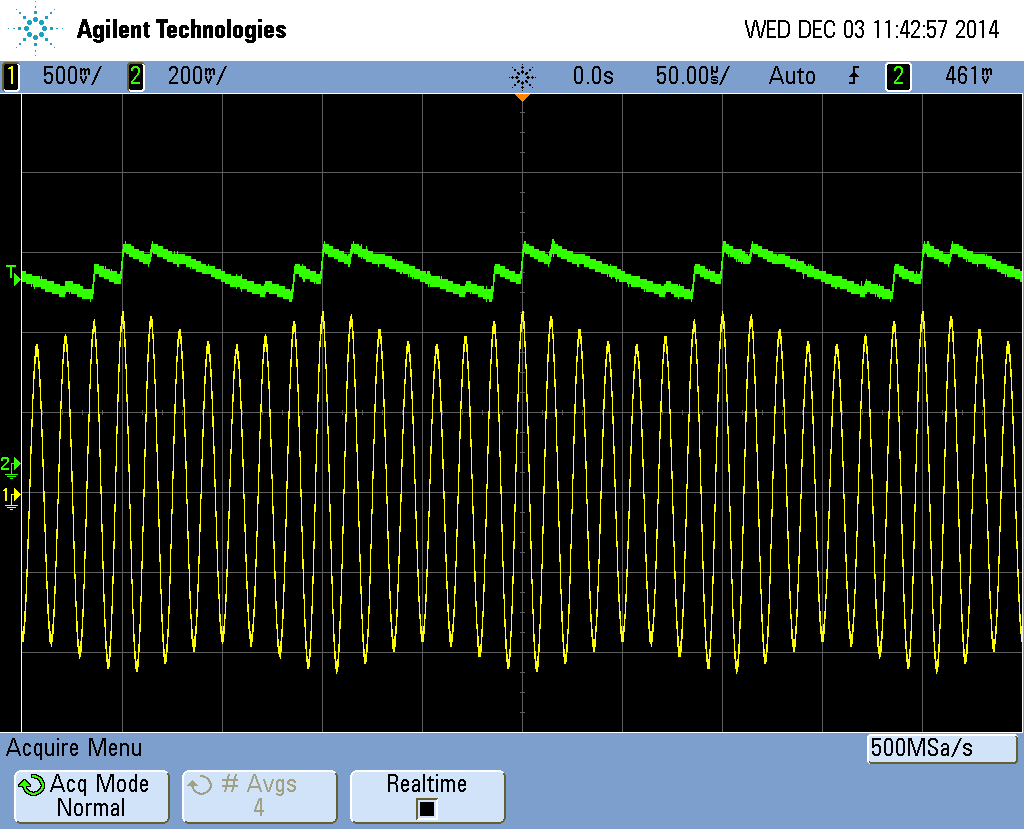Click the Agilent Technologies starburst logo
This screenshot has width=1024, height=829.
38,29
